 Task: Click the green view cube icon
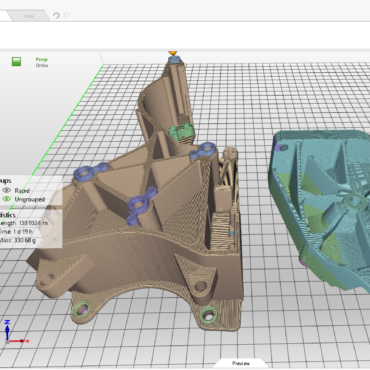16,61
